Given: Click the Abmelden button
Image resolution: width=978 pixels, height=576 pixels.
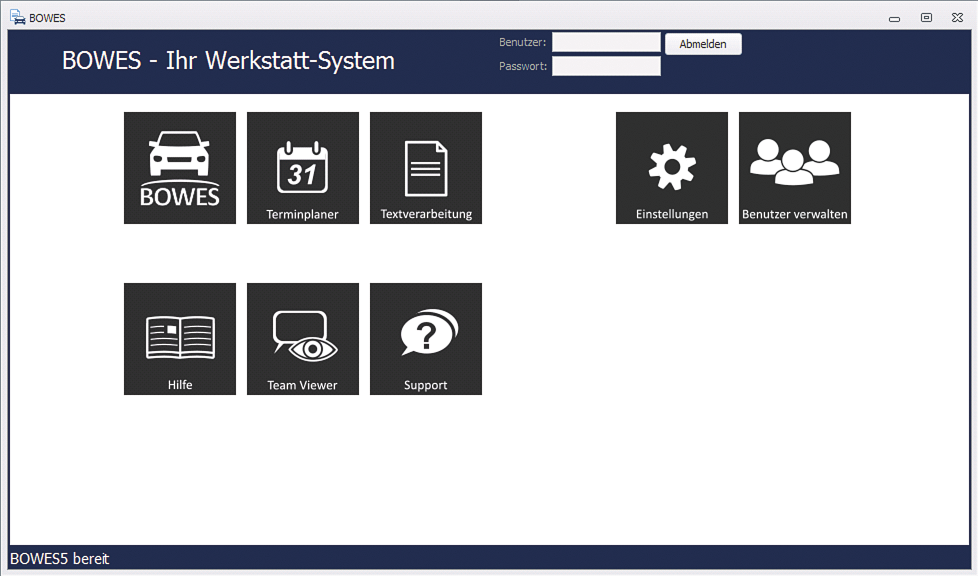Looking at the screenshot, I should (703, 44).
